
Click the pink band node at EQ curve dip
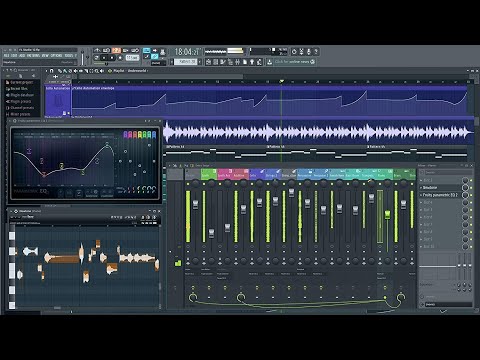44,174
